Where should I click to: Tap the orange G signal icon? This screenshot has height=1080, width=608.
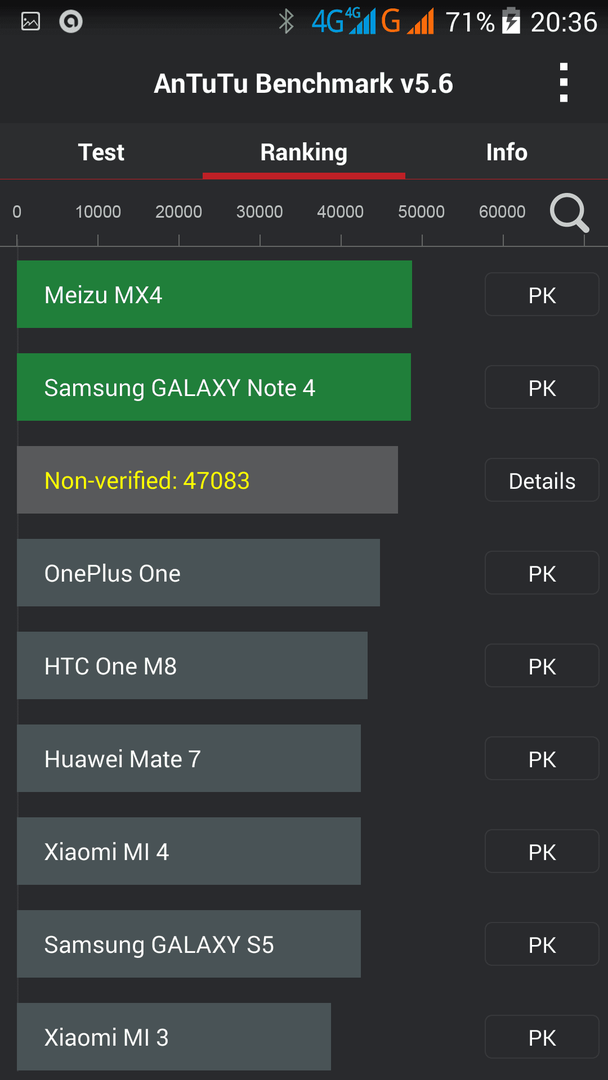[408, 22]
